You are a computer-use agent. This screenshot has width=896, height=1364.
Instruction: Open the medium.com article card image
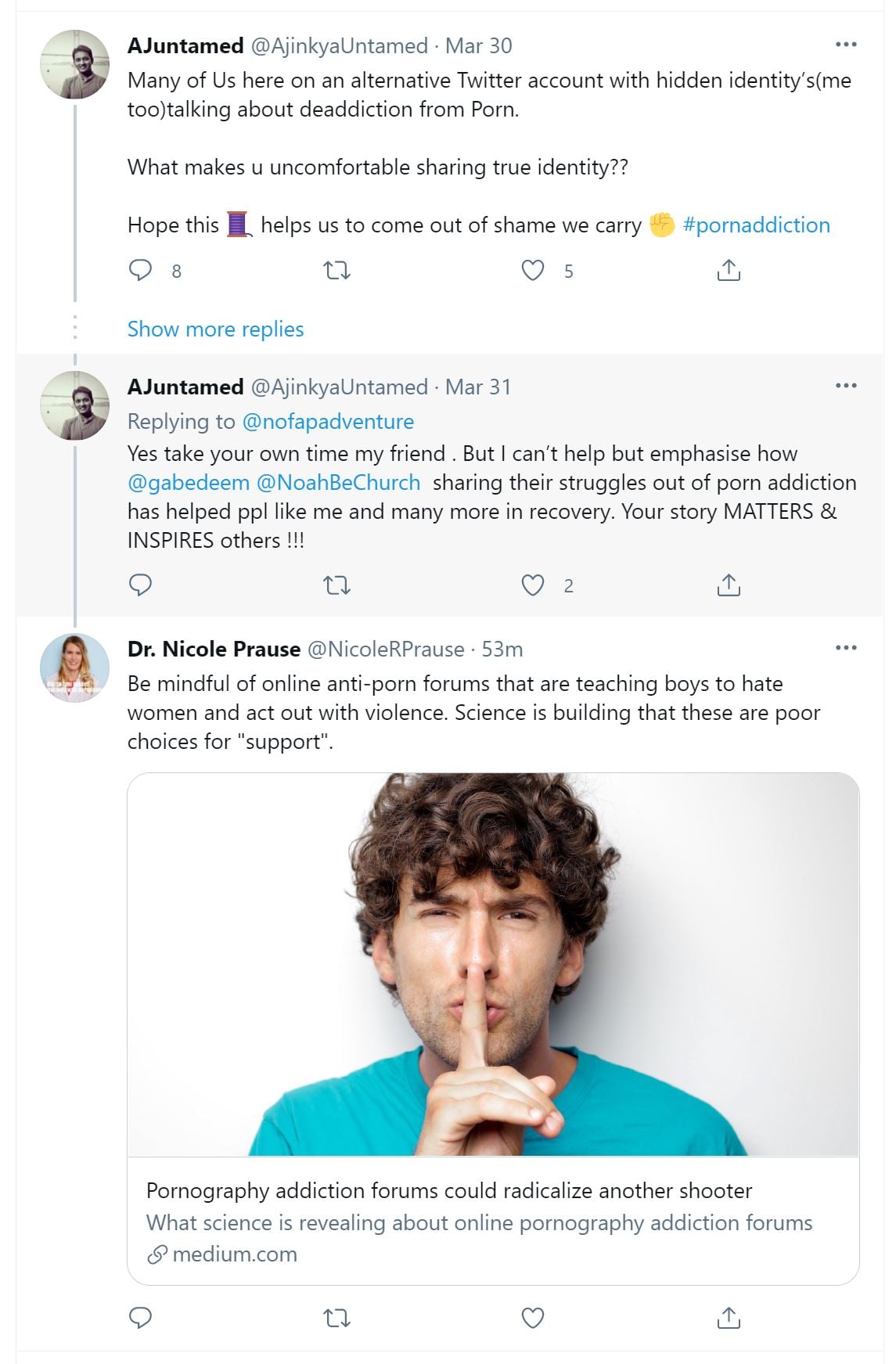point(493,964)
